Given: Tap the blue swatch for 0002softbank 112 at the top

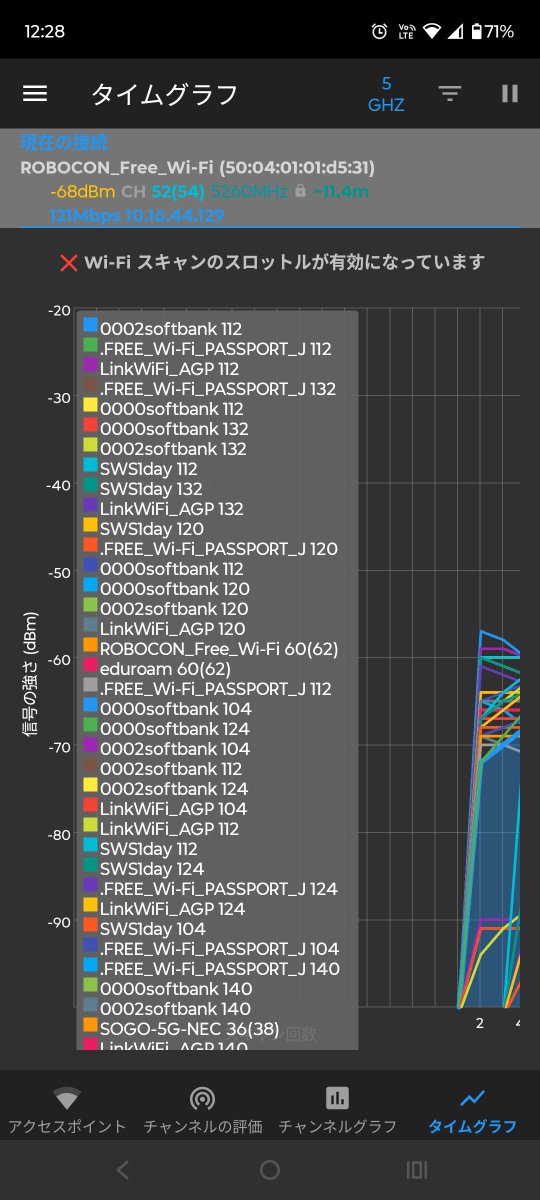Looking at the screenshot, I should [90, 326].
